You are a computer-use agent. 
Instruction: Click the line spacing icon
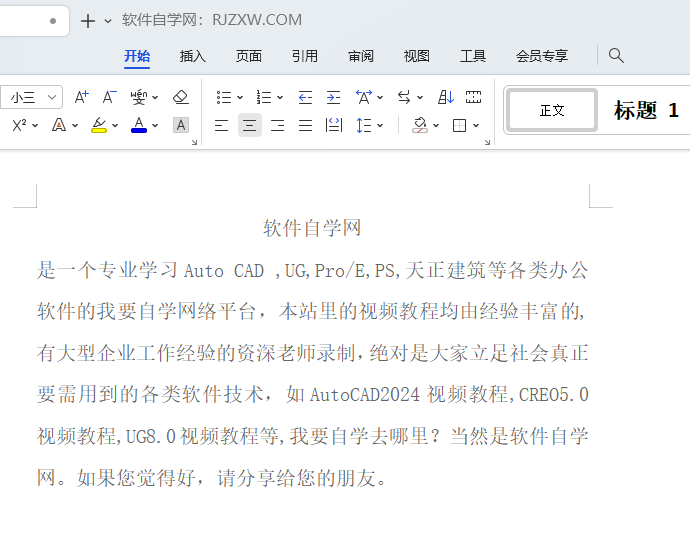[x=364, y=126]
